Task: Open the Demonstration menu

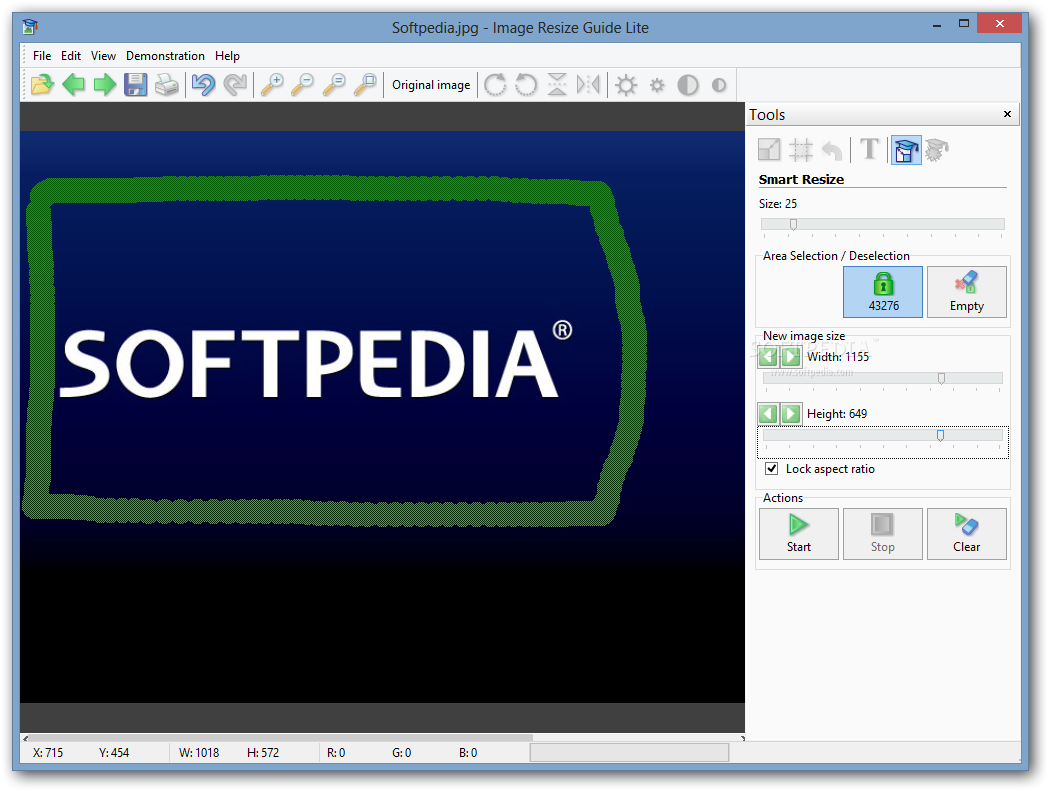Action: [x=165, y=56]
